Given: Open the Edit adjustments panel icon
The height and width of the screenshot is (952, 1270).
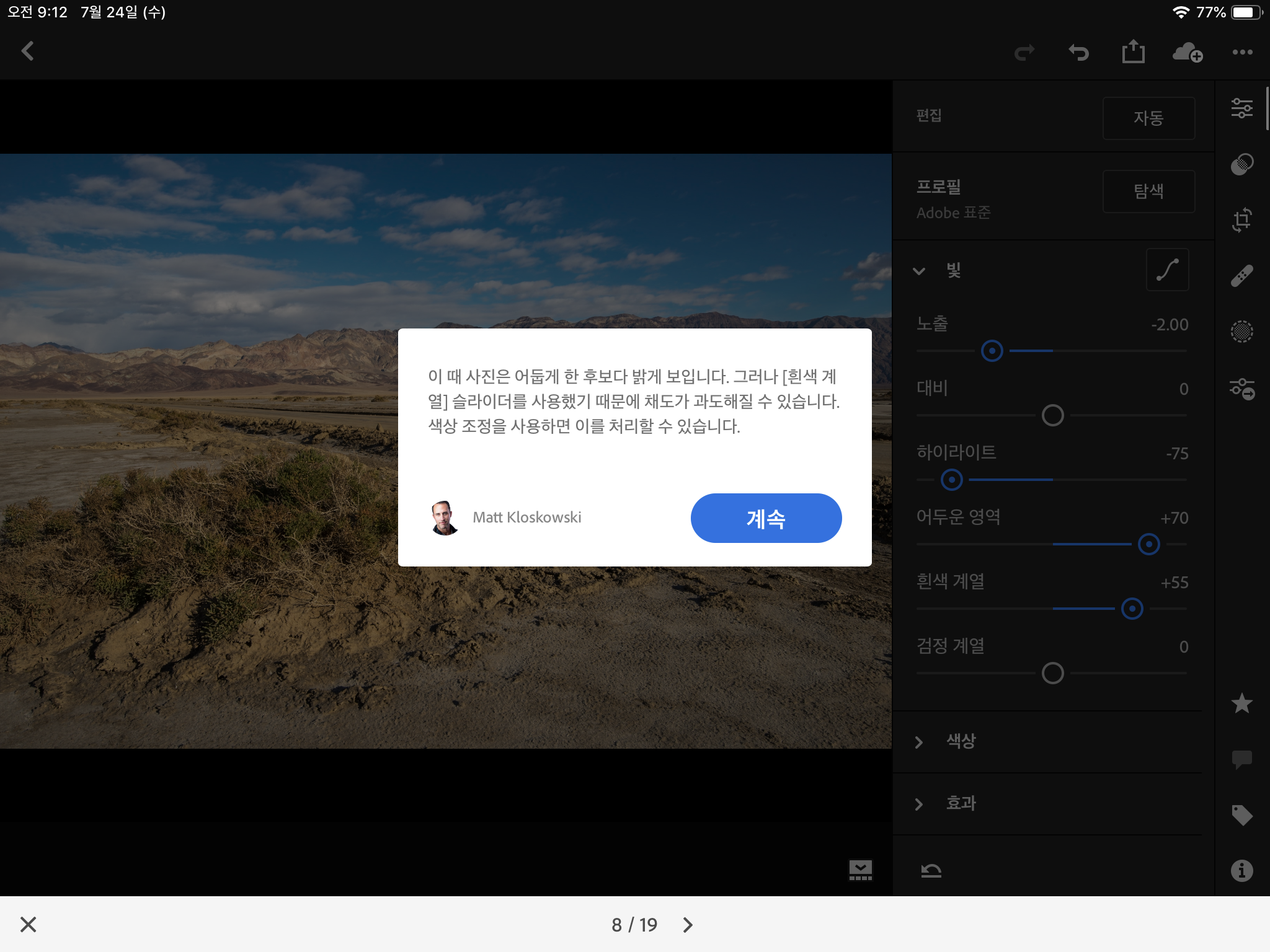Looking at the screenshot, I should (x=1241, y=108).
